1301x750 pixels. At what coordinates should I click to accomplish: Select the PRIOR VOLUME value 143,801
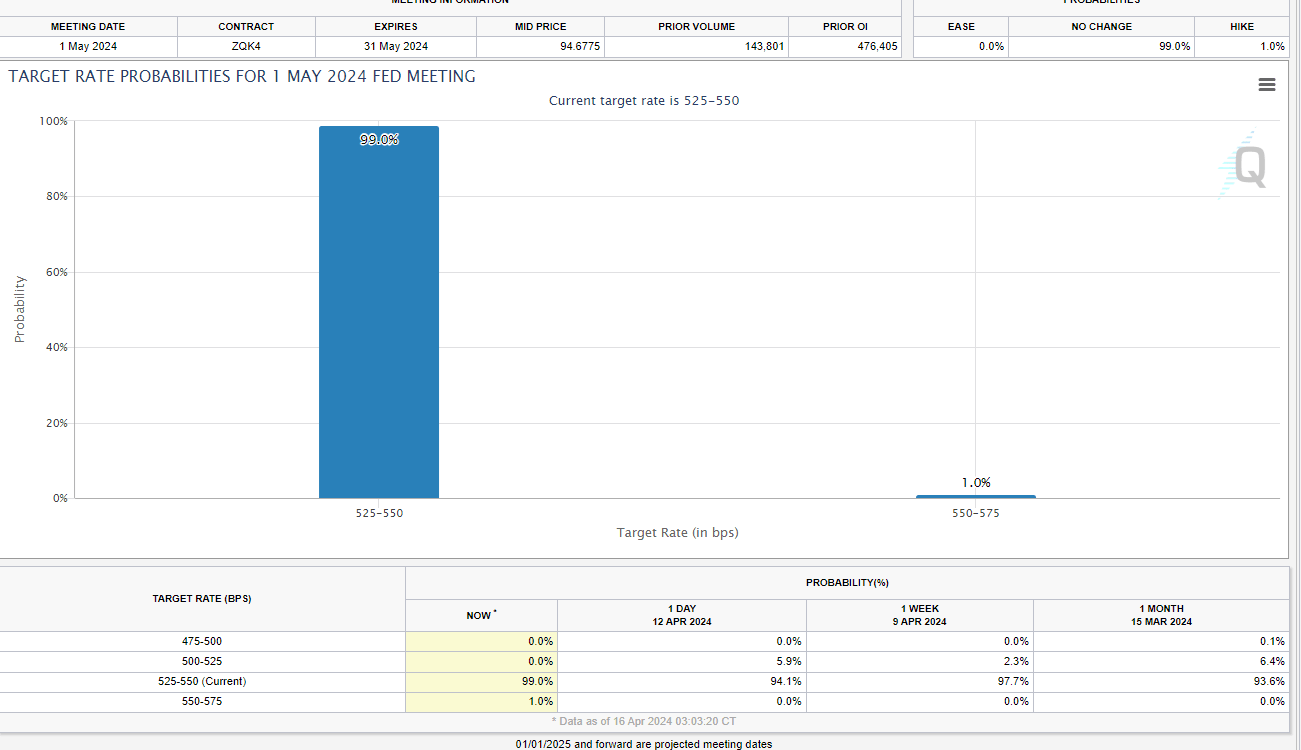click(764, 46)
